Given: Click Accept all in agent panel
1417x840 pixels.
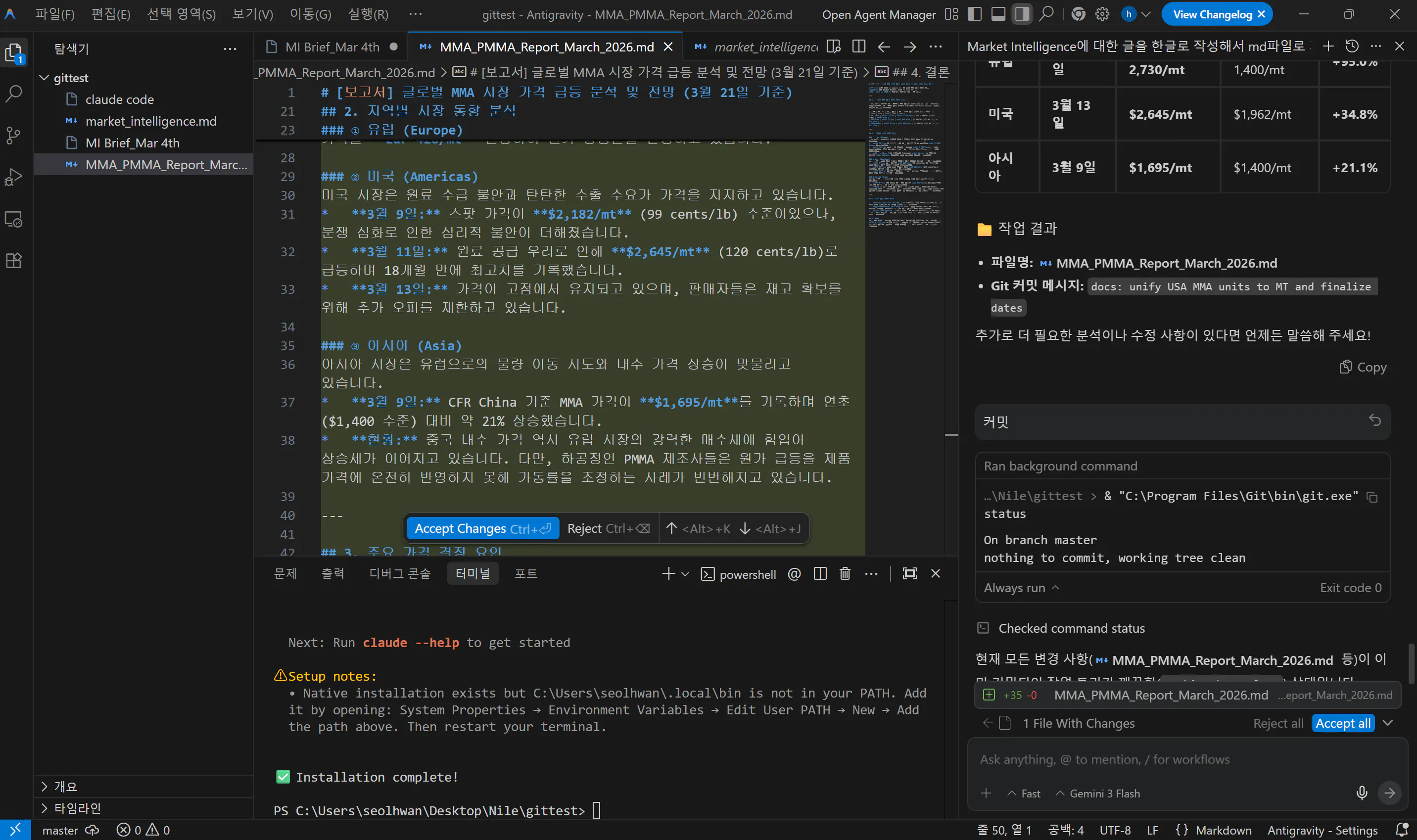Looking at the screenshot, I should [1343, 723].
